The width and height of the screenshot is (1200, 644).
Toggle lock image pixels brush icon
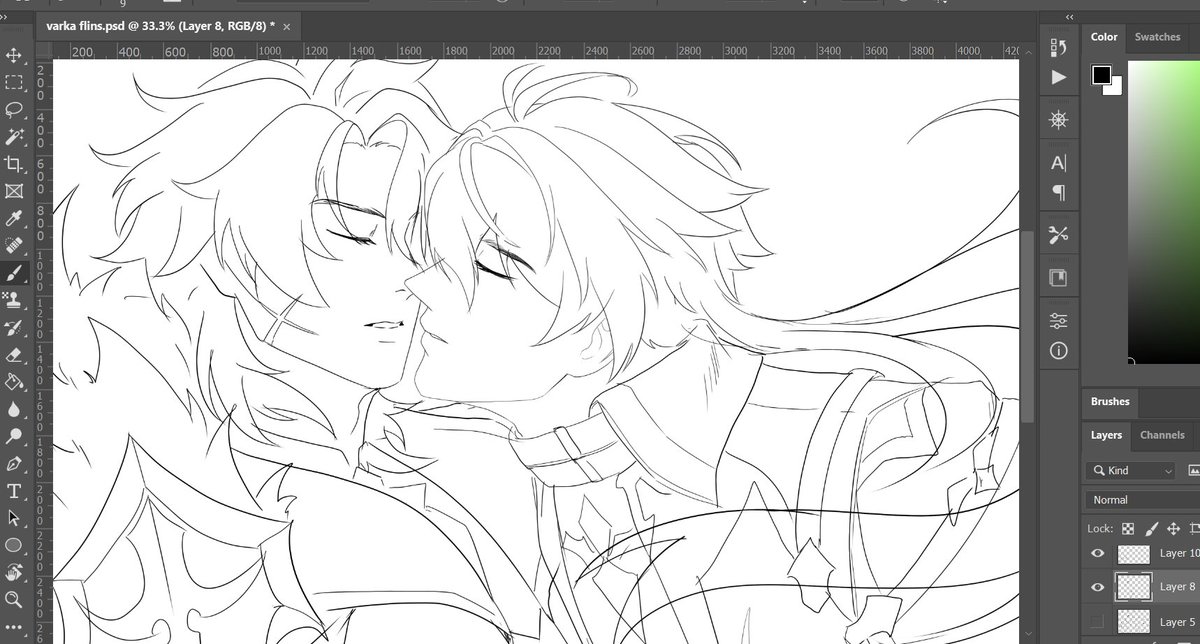pos(1151,528)
